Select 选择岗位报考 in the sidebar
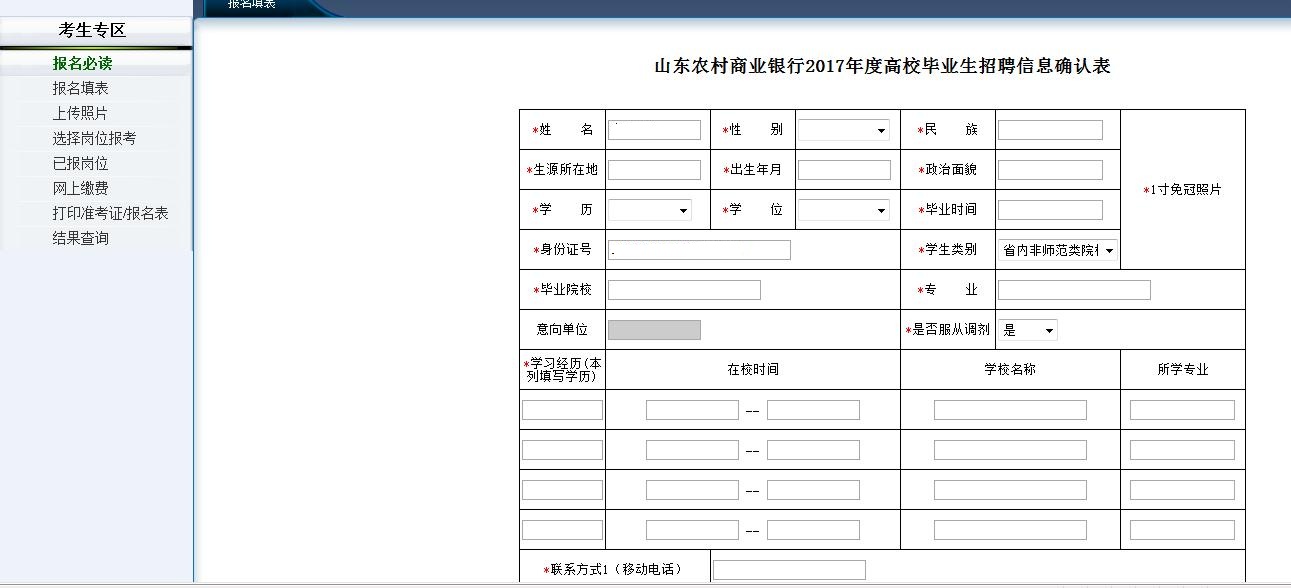Screen dimensions: 1291x588 tap(94, 138)
